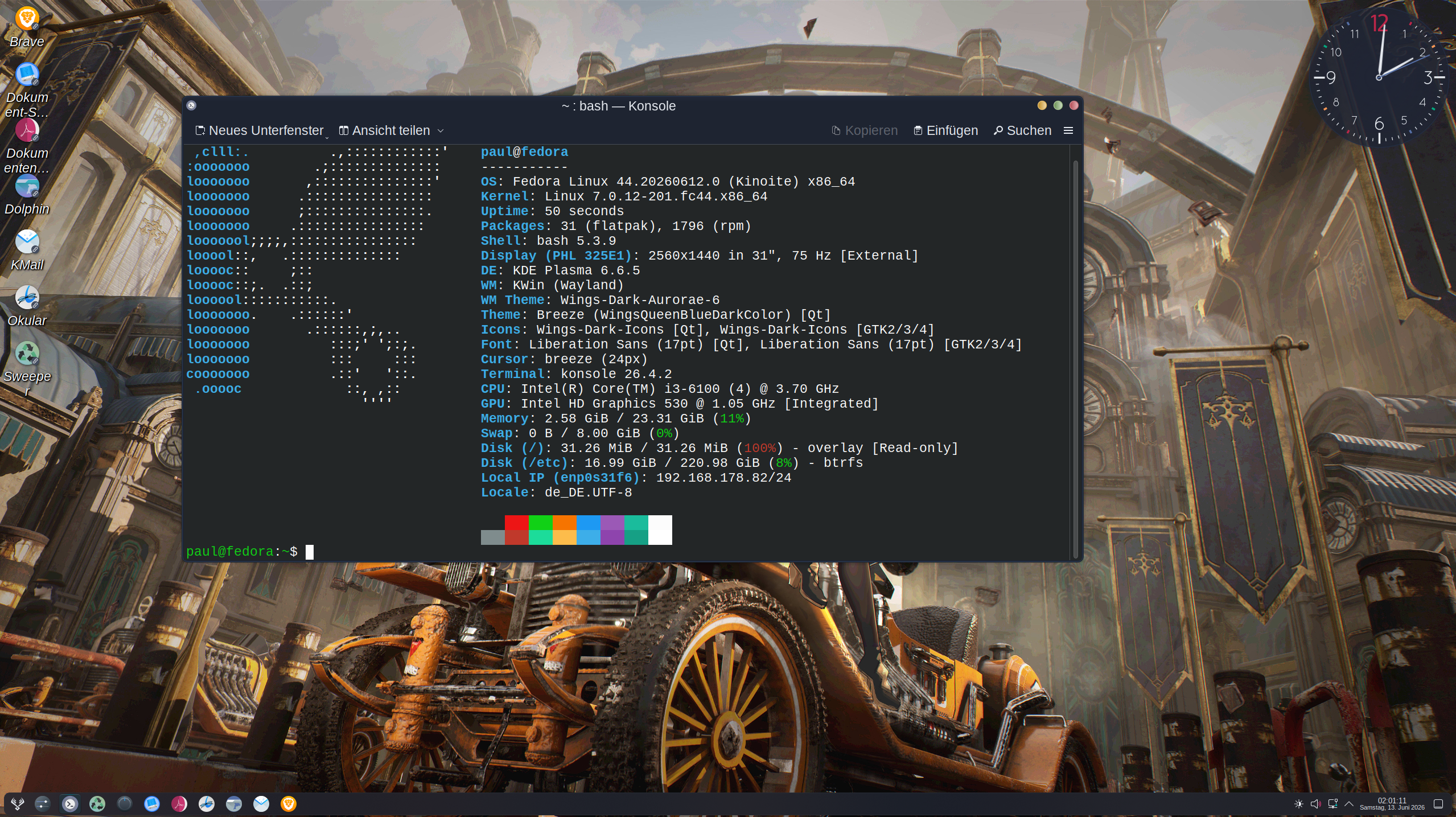Click "overlay [Read-only]" disk text
This screenshot has width=1456, height=817.
(x=883, y=448)
